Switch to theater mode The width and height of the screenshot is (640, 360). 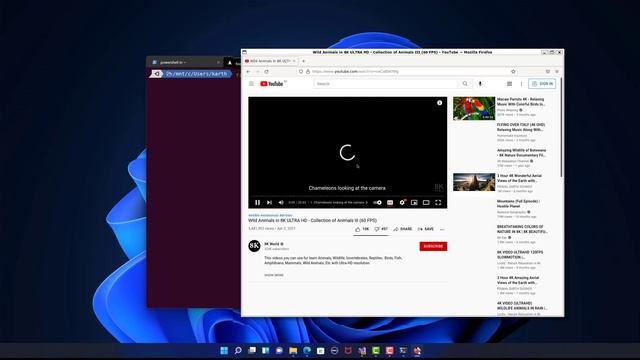click(426, 202)
